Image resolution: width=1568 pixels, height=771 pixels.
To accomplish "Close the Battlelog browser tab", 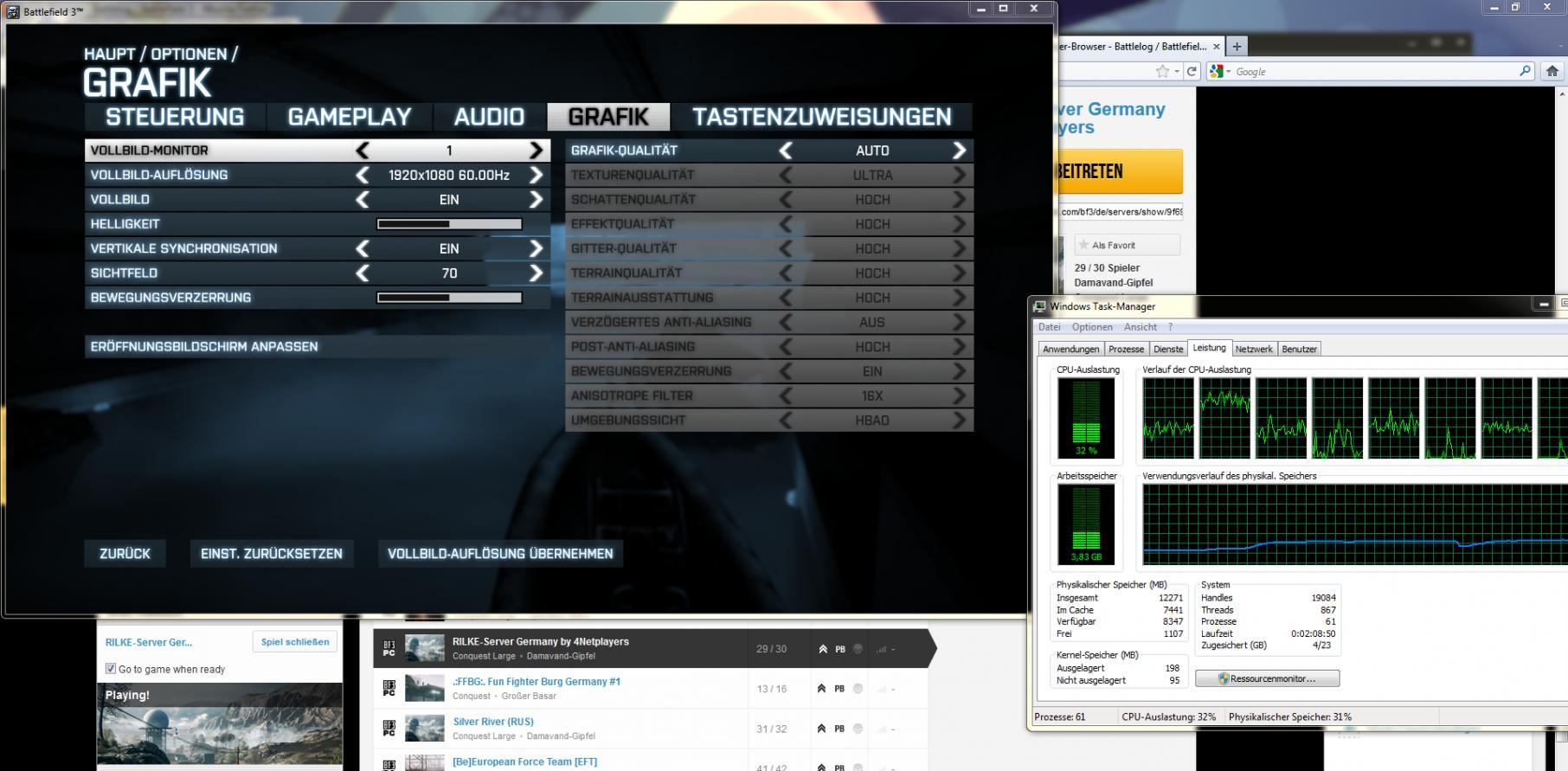I will (x=1216, y=47).
